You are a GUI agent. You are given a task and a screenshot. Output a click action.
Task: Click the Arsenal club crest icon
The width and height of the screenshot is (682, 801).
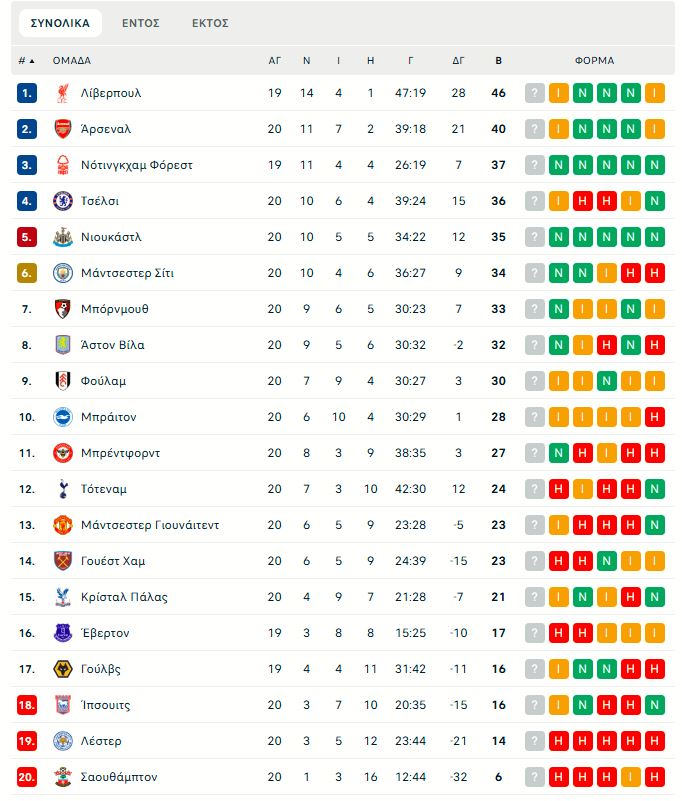pos(63,129)
